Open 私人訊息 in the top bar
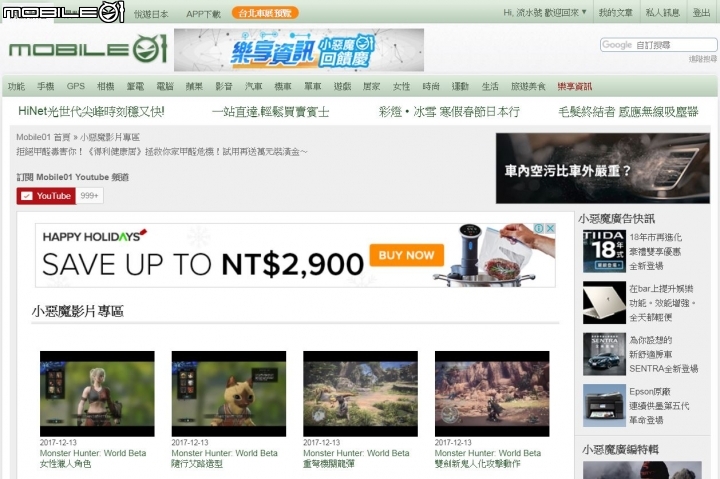 pos(663,13)
